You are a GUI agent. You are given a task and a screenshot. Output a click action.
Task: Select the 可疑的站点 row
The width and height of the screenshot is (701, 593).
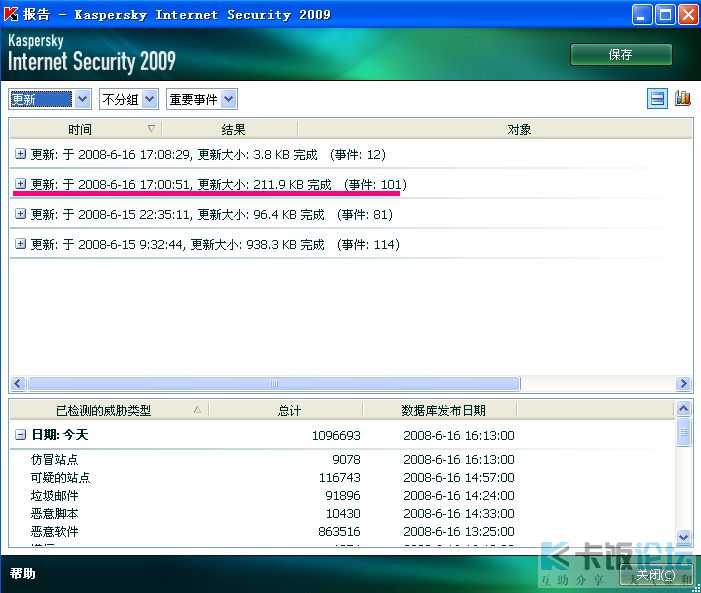tap(342, 477)
